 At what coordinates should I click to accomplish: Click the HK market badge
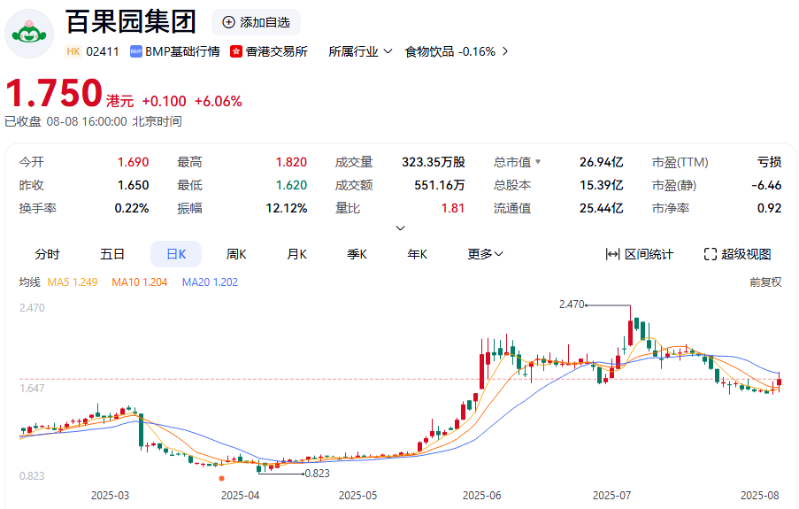pyautogui.click(x=73, y=51)
